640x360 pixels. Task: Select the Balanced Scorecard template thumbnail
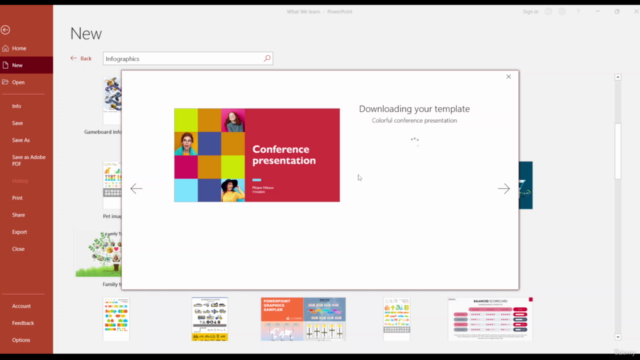click(490, 319)
